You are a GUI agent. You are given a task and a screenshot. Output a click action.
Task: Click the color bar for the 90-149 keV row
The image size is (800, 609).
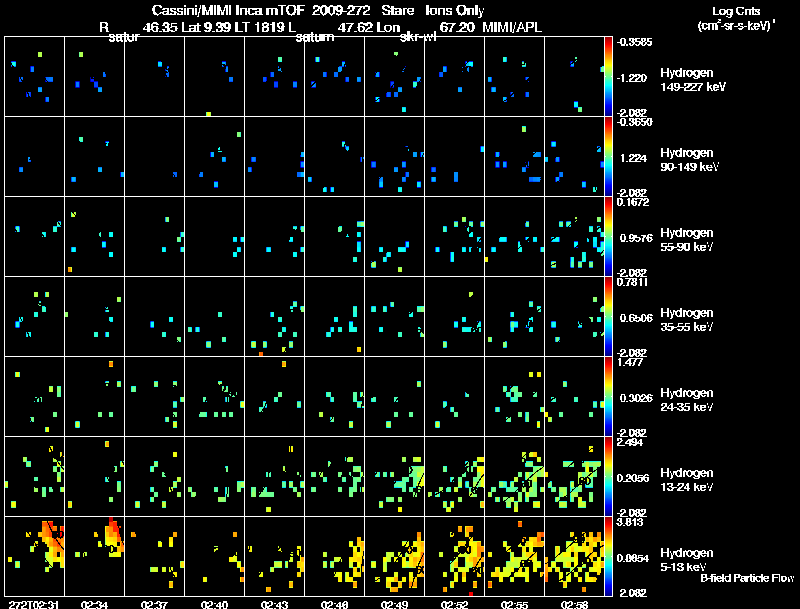(x=608, y=156)
